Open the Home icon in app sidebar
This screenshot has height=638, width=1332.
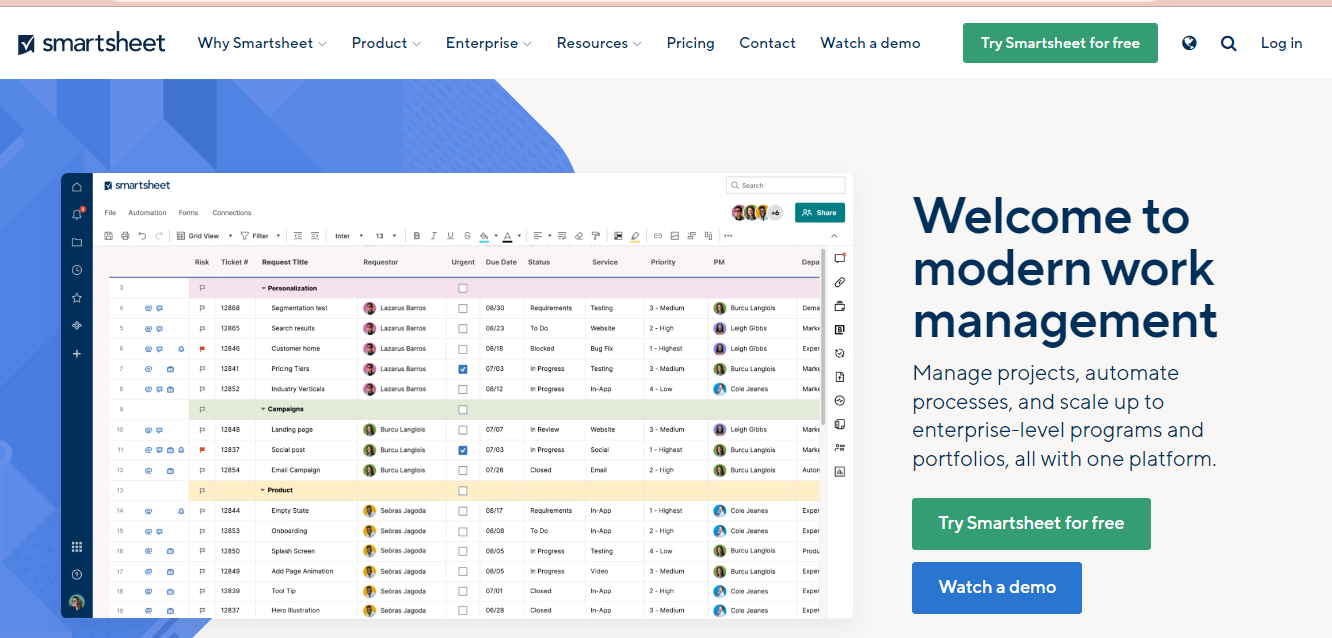77,187
